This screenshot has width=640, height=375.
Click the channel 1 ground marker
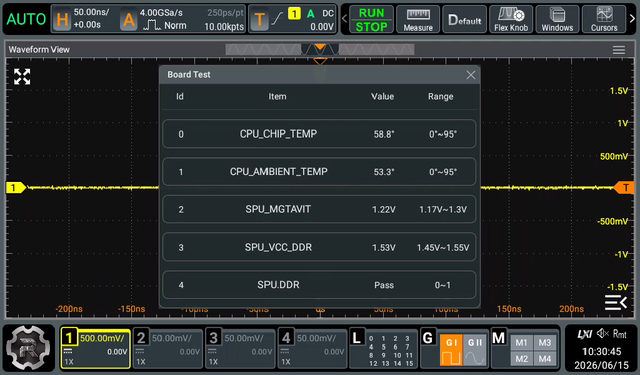(16, 188)
